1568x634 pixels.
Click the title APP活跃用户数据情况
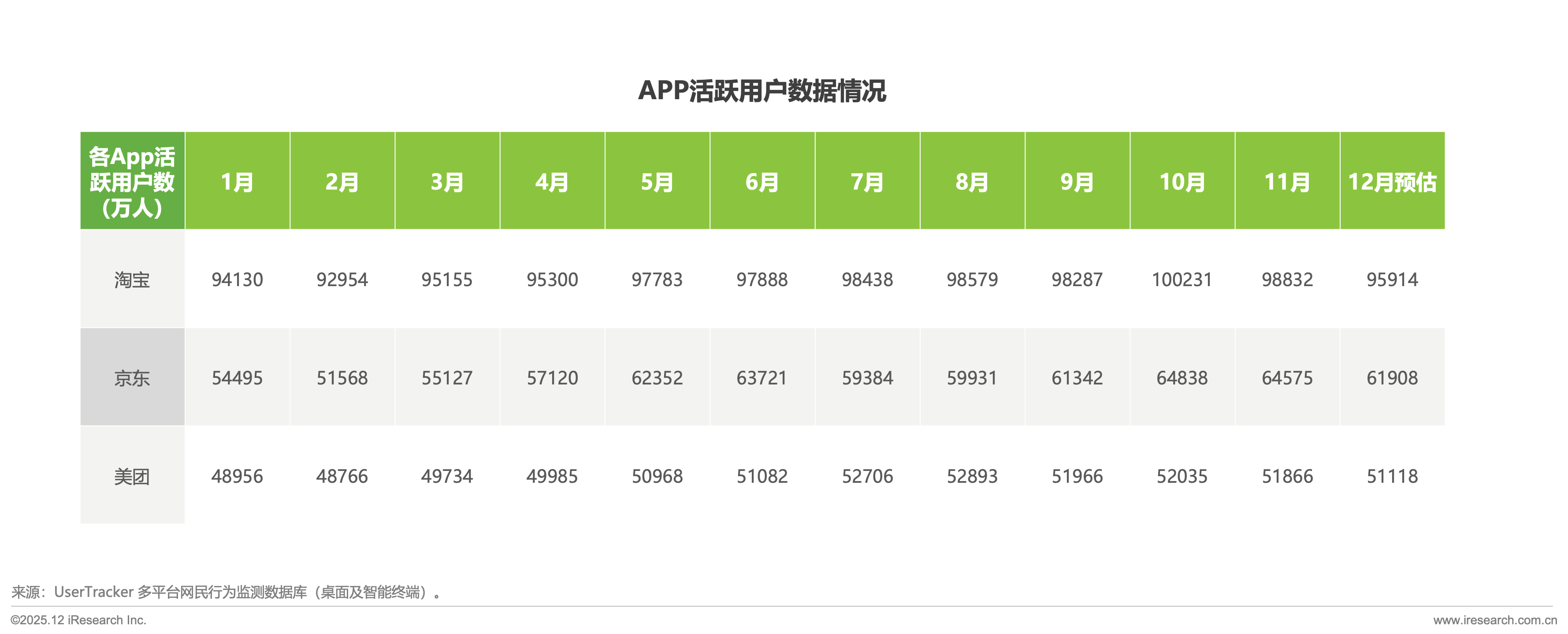(x=762, y=91)
